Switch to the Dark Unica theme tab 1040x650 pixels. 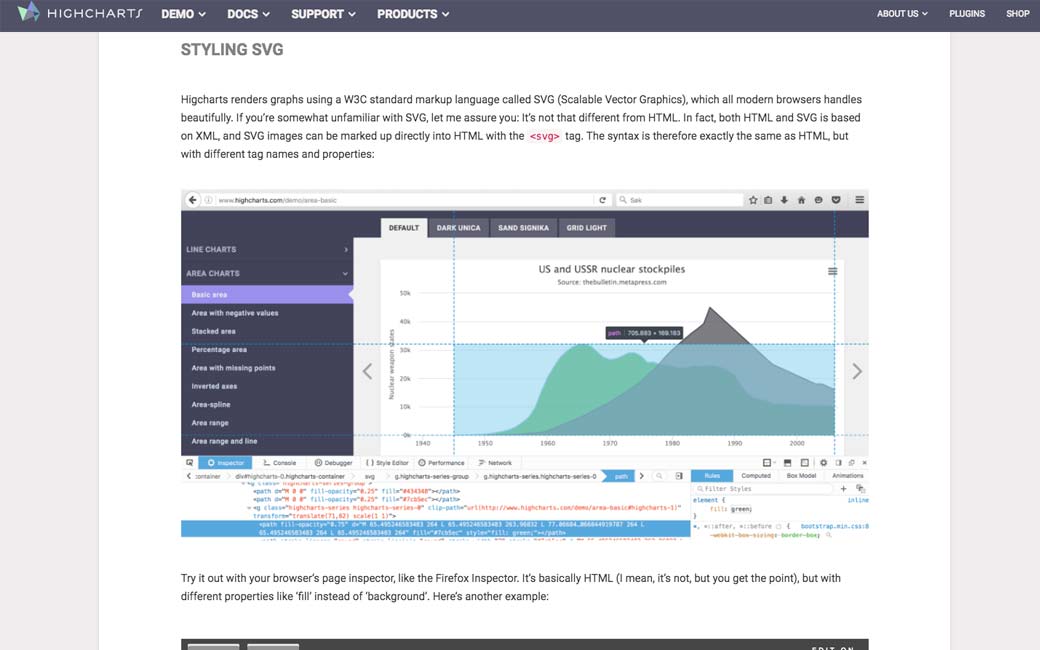pos(458,228)
